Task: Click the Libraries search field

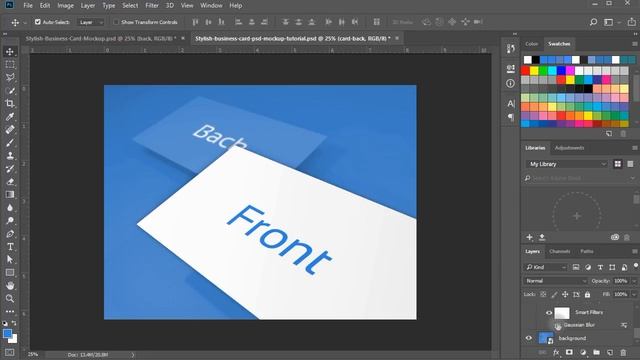Action: coord(580,178)
